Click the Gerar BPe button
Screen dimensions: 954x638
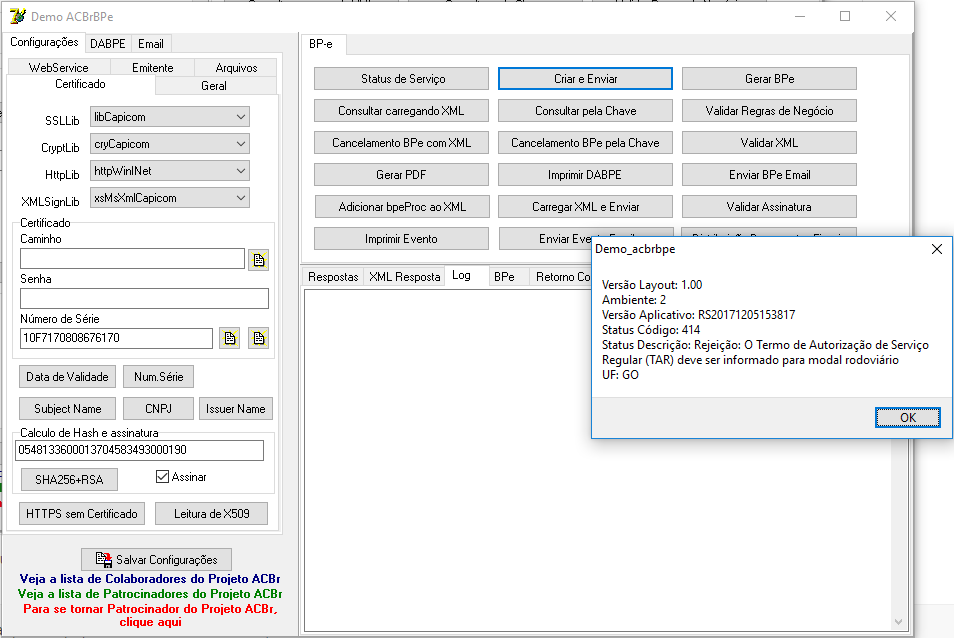coord(769,78)
